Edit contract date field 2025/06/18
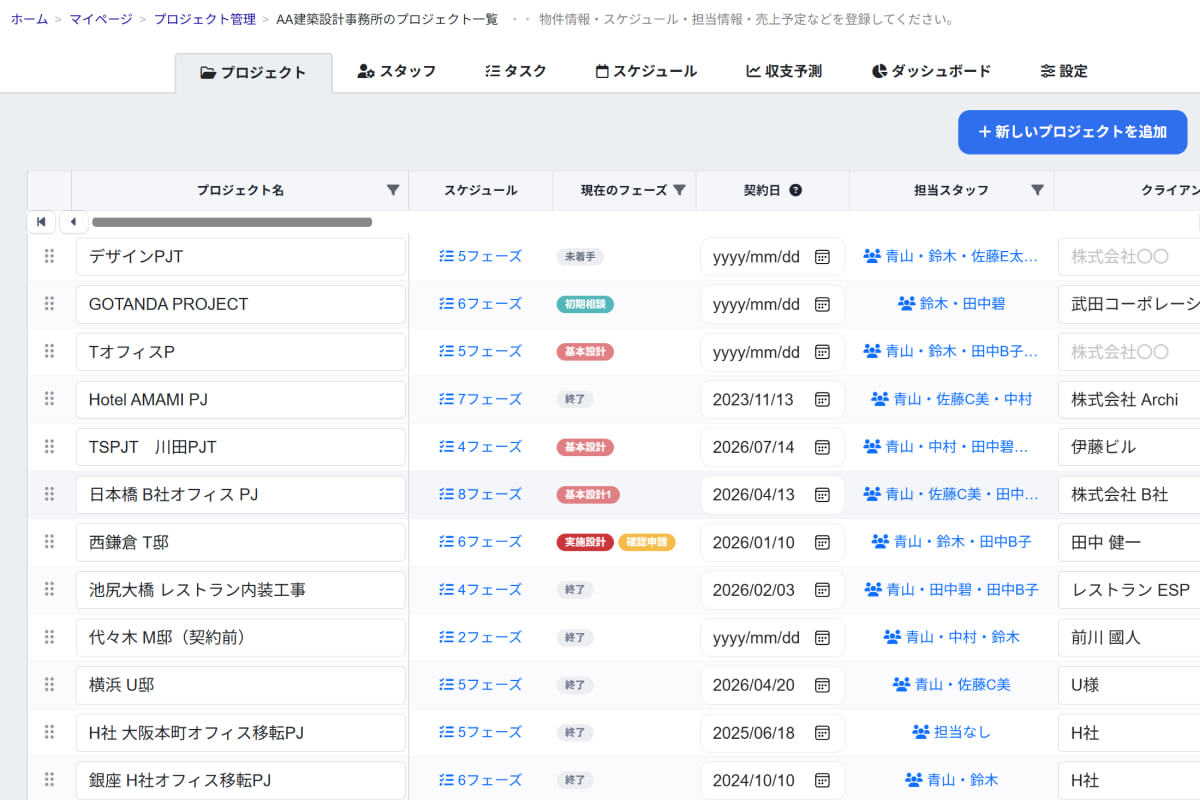The height and width of the screenshot is (800, 1200). 772,733
